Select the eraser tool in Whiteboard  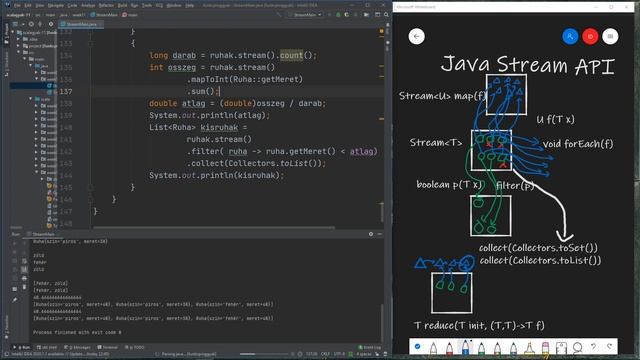(x=545, y=348)
